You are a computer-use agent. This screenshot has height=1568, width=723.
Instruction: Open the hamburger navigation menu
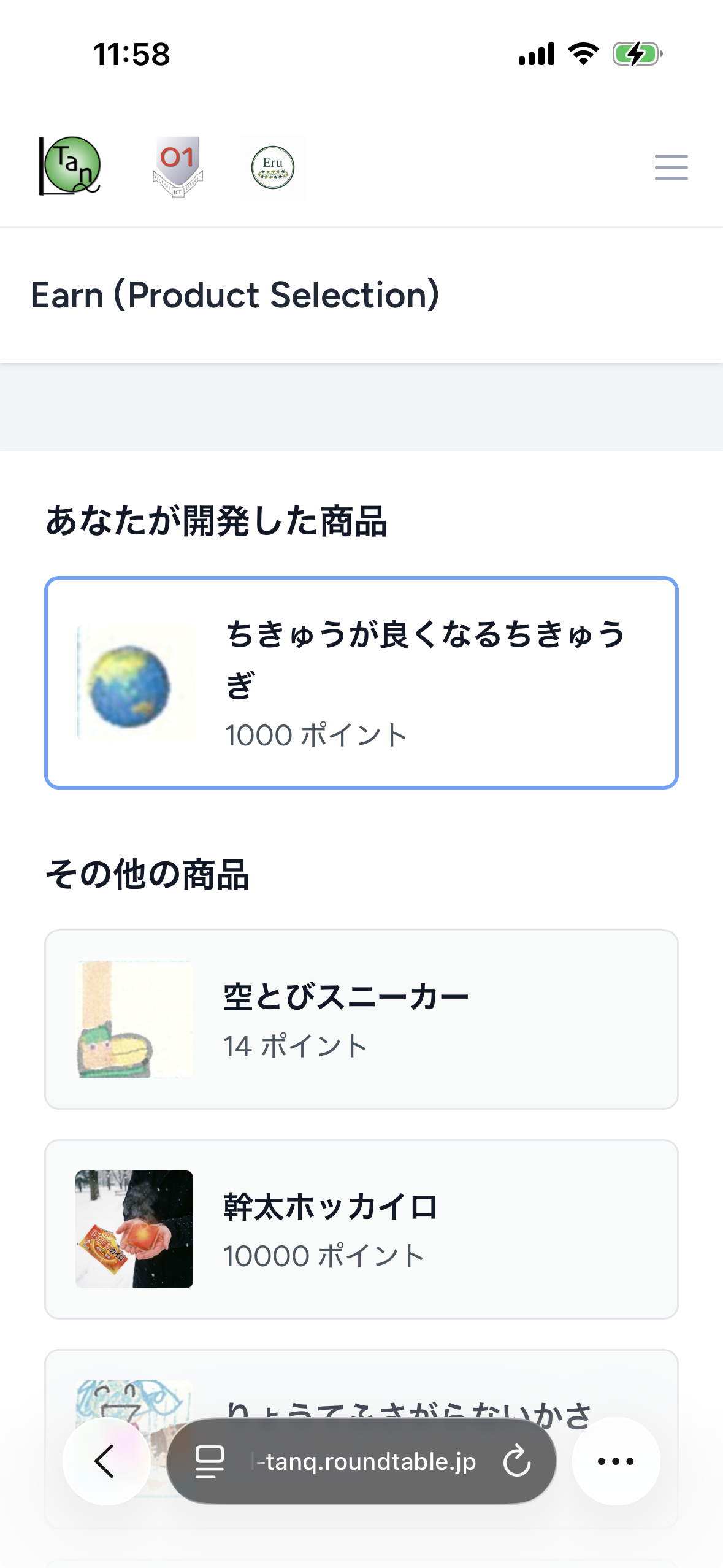click(x=671, y=167)
